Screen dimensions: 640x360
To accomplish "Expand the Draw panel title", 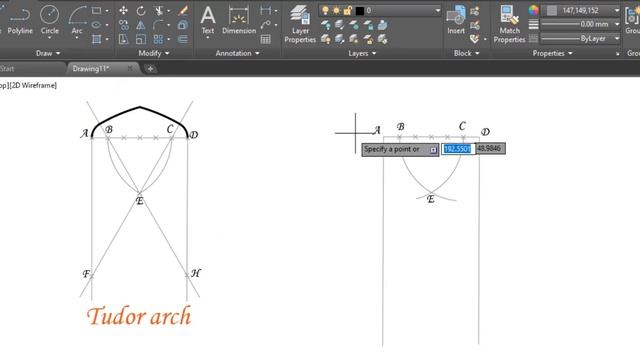I will coord(48,53).
